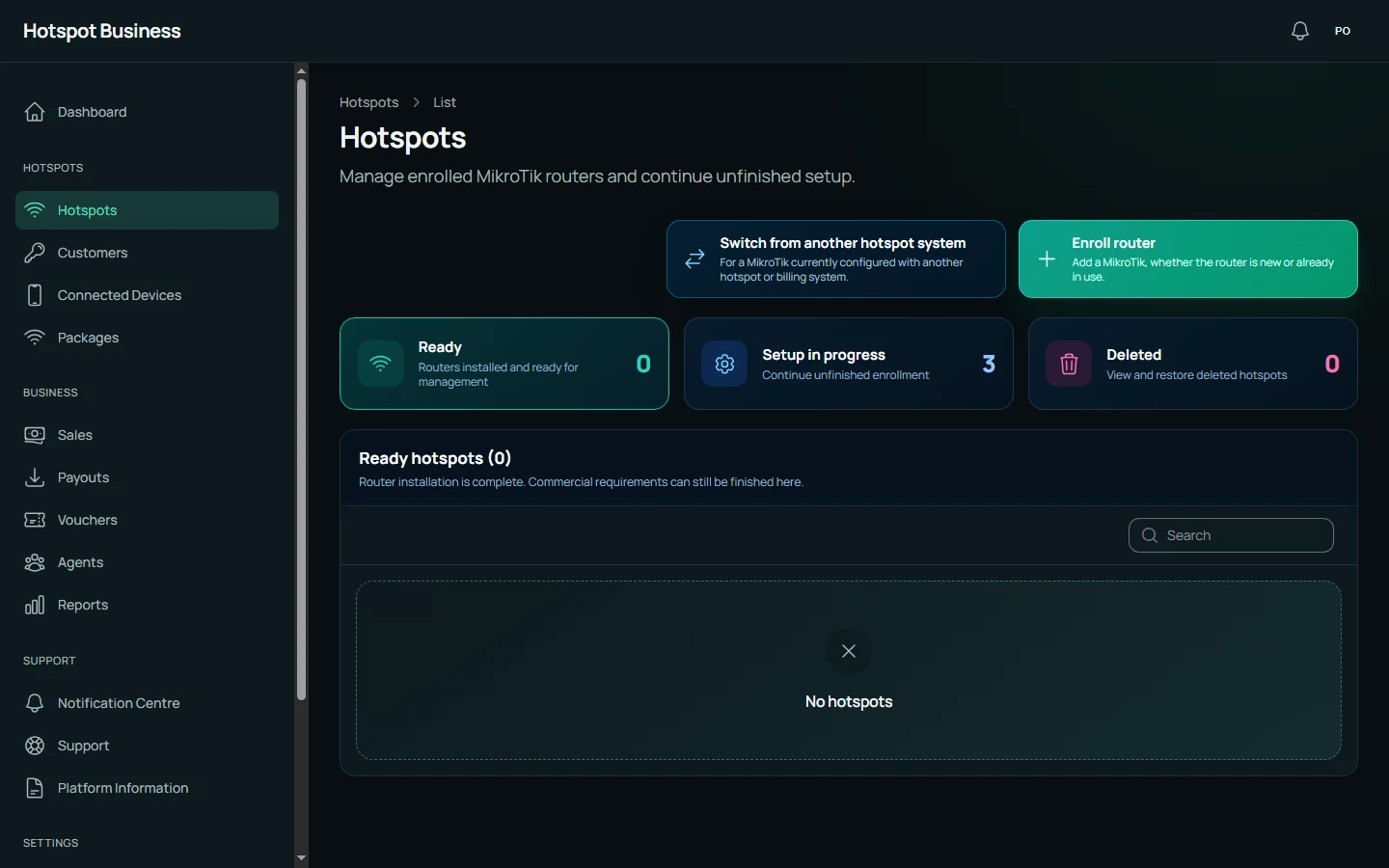
Task: Open Vouchers in the sidebar
Action: [147, 520]
